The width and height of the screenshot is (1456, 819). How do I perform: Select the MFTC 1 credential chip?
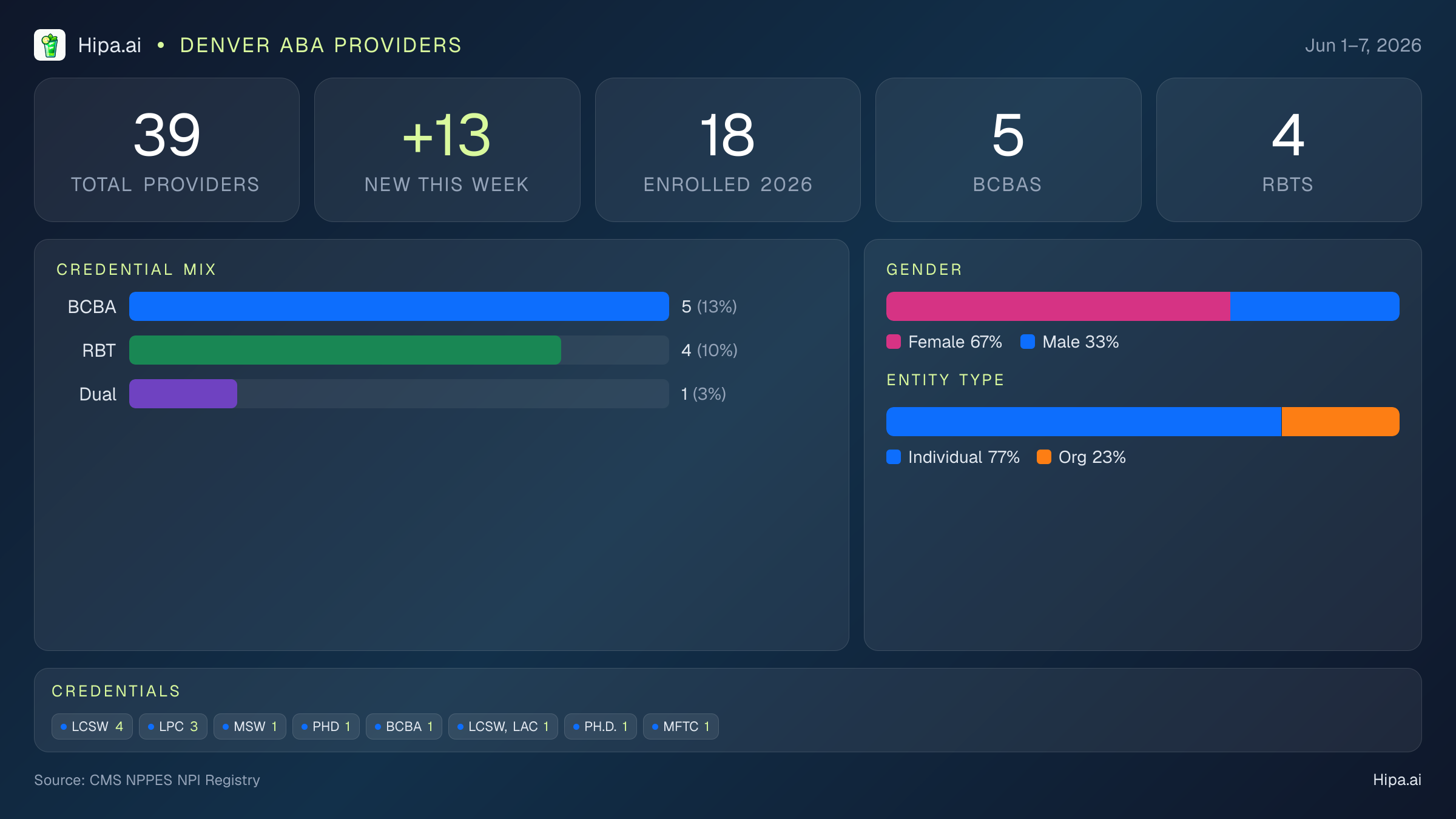pos(681,726)
